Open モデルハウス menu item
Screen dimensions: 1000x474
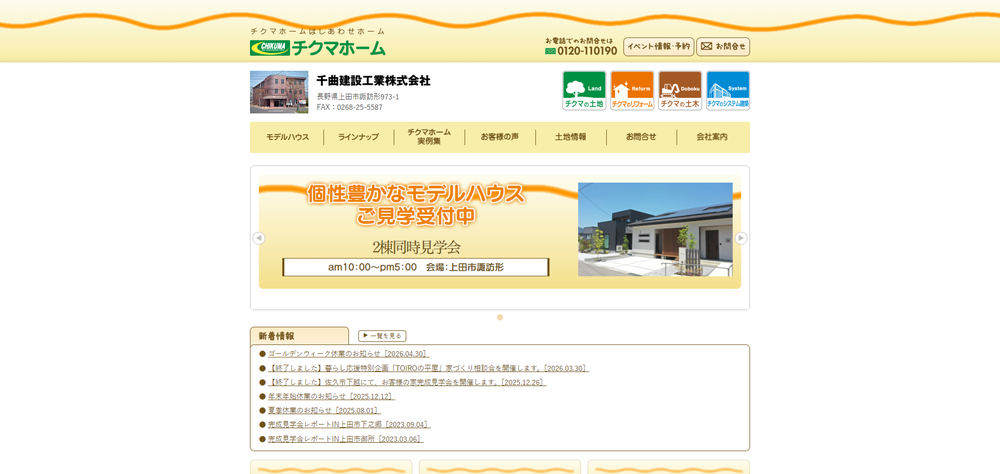coord(288,137)
